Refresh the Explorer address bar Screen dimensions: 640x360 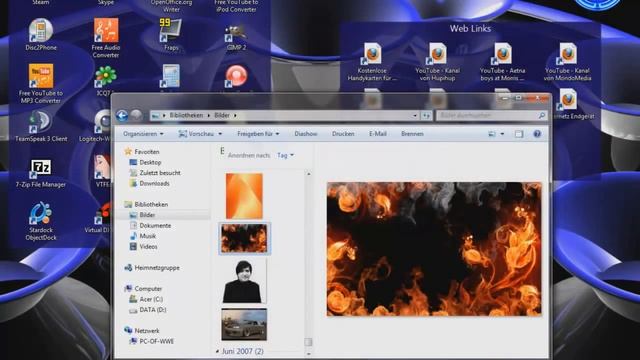tap(426, 116)
